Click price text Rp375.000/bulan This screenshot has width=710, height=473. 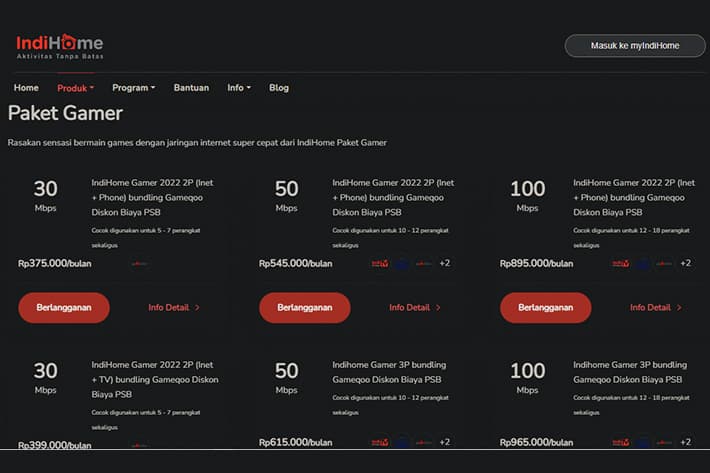[x=55, y=263]
